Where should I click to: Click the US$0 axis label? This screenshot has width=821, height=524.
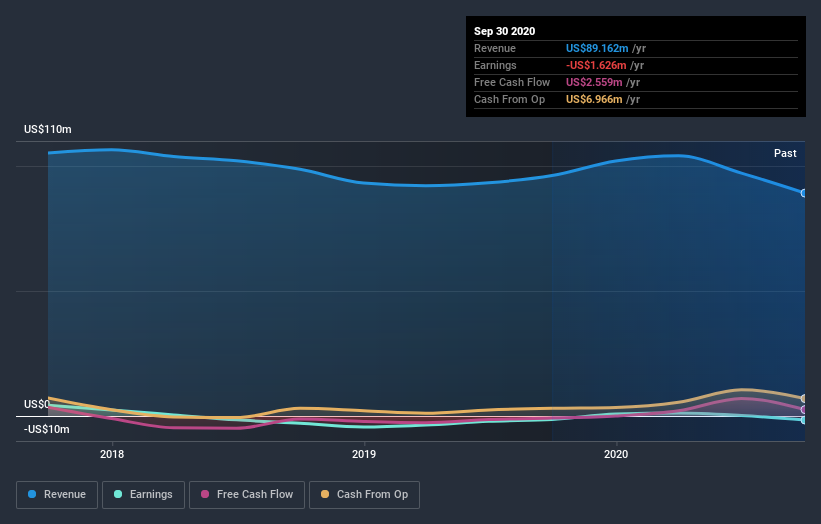click(36, 405)
